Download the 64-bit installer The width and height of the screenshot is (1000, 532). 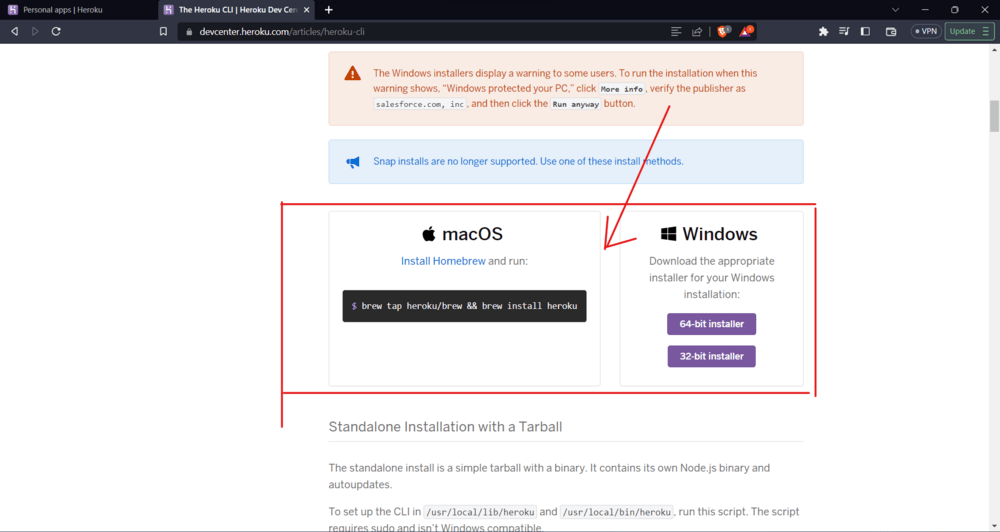point(711,324)
